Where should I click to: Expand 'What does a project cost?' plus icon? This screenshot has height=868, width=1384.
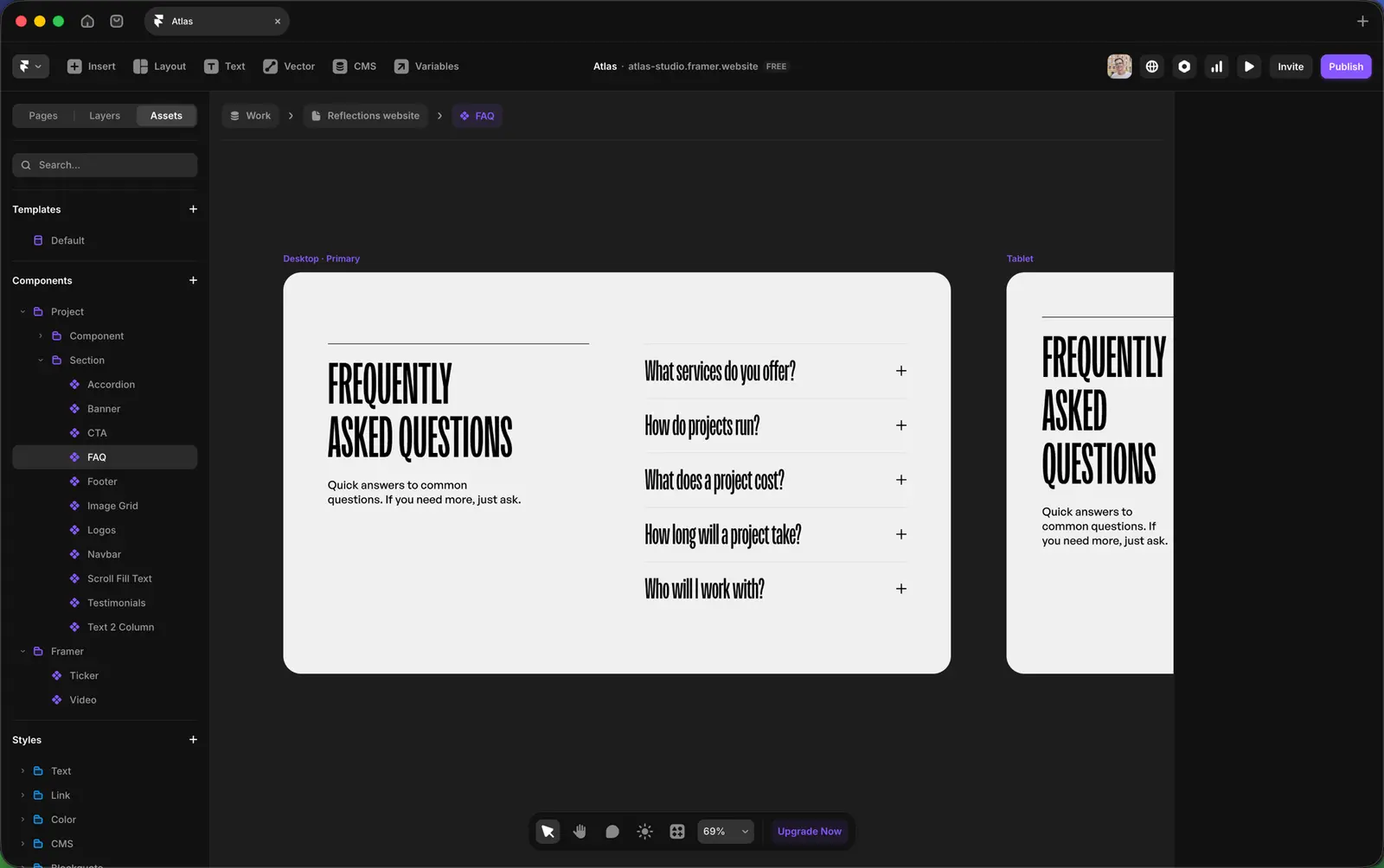coord(900,480)
